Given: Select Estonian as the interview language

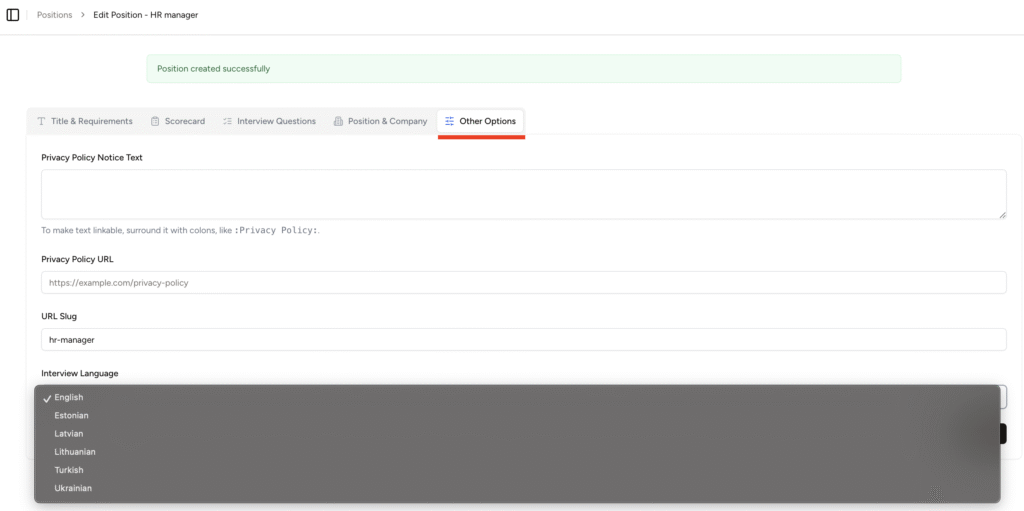Looking at the screenshot, I should click(71, 415).
